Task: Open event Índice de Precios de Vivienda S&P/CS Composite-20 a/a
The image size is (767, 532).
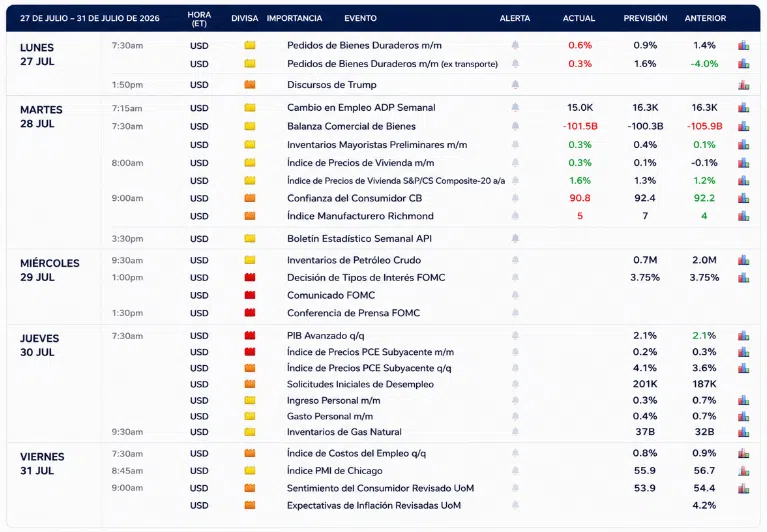Action: pyautogui.click(x=396, y=180)
